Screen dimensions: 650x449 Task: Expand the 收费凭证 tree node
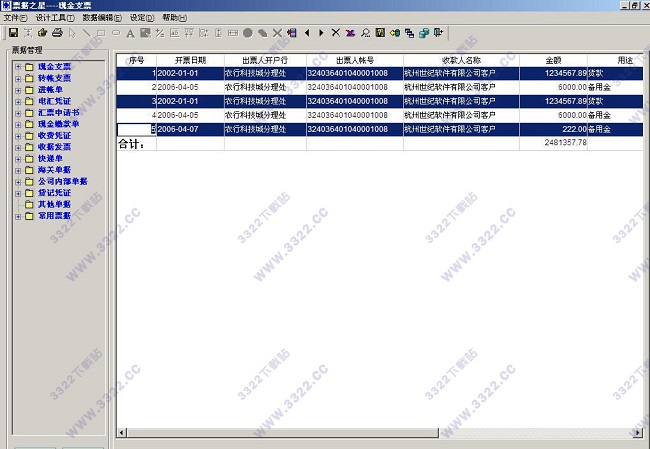pyautogui.click(x=18, y=136)
